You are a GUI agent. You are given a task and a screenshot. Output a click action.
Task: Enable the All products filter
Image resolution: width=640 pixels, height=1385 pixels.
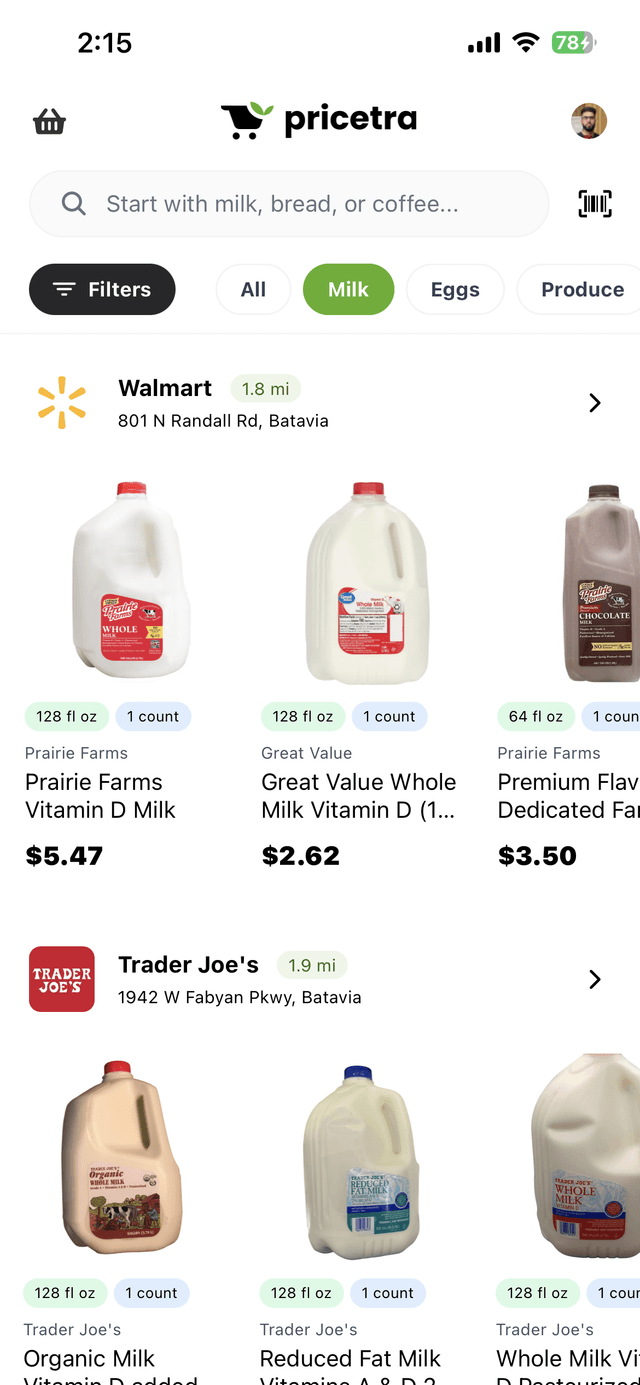click(253, 289)
